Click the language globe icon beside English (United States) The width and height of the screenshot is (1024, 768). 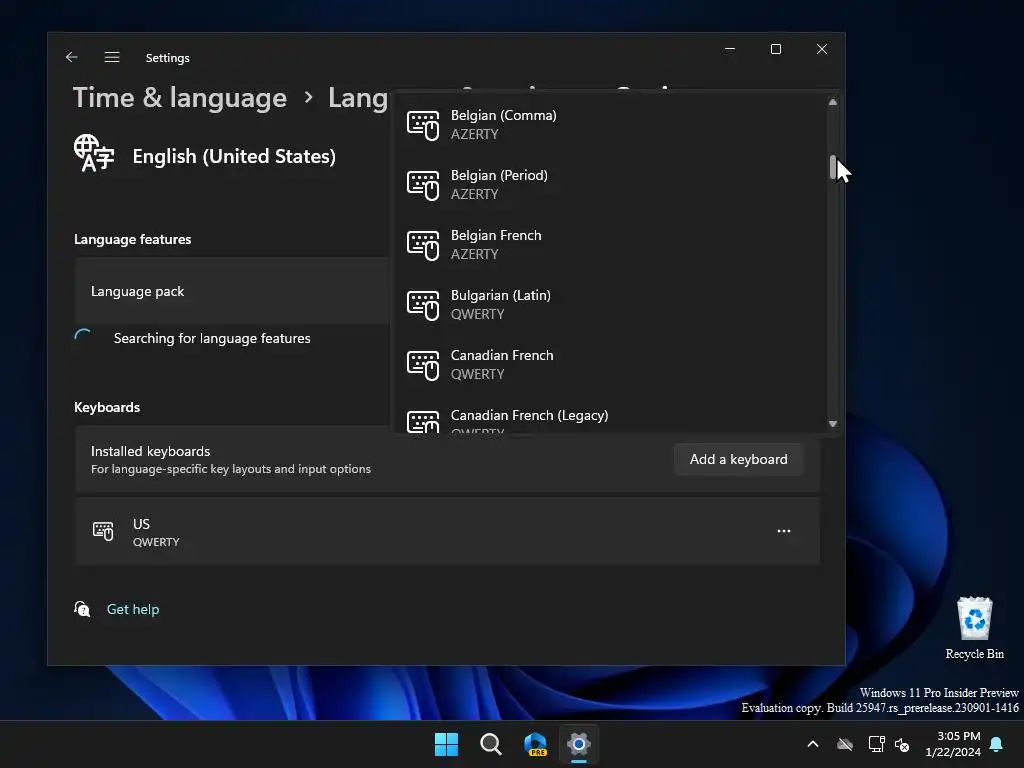coord(94,153)
